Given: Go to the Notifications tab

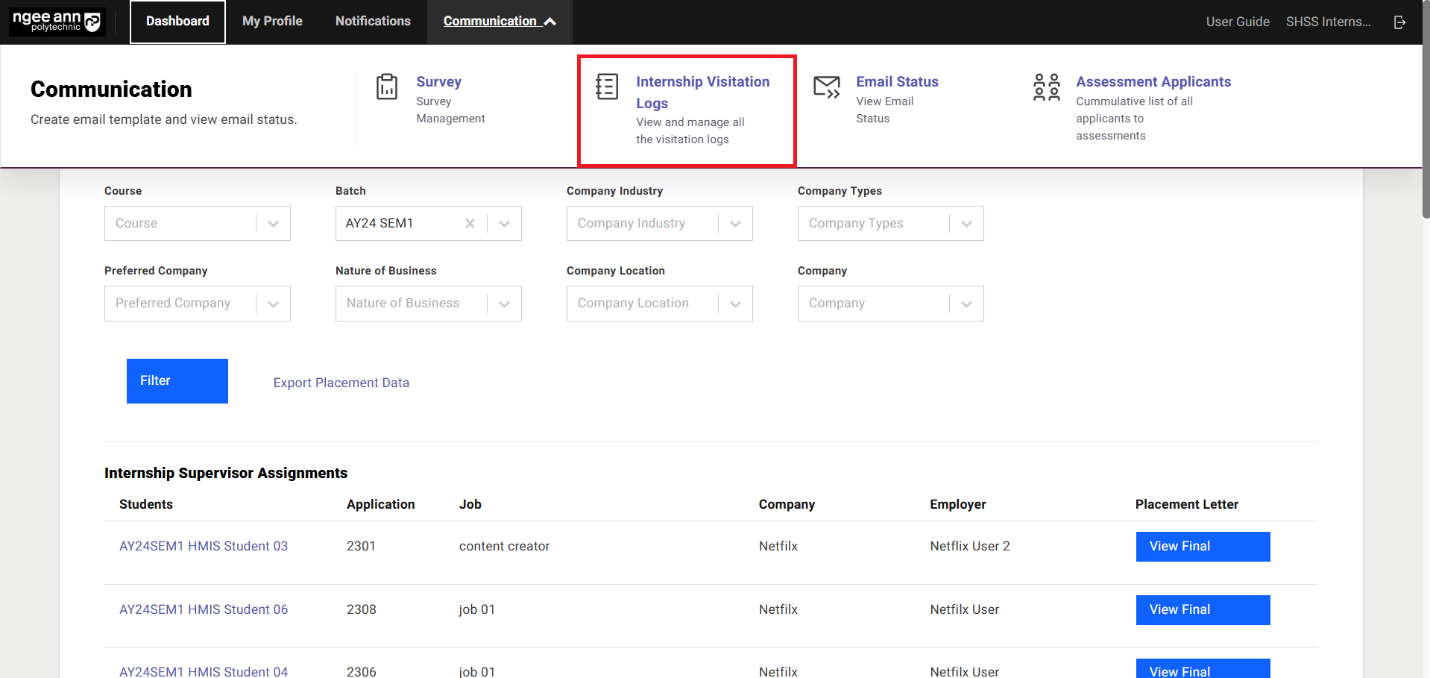Looking at the screenshot, I should [373, 21].
